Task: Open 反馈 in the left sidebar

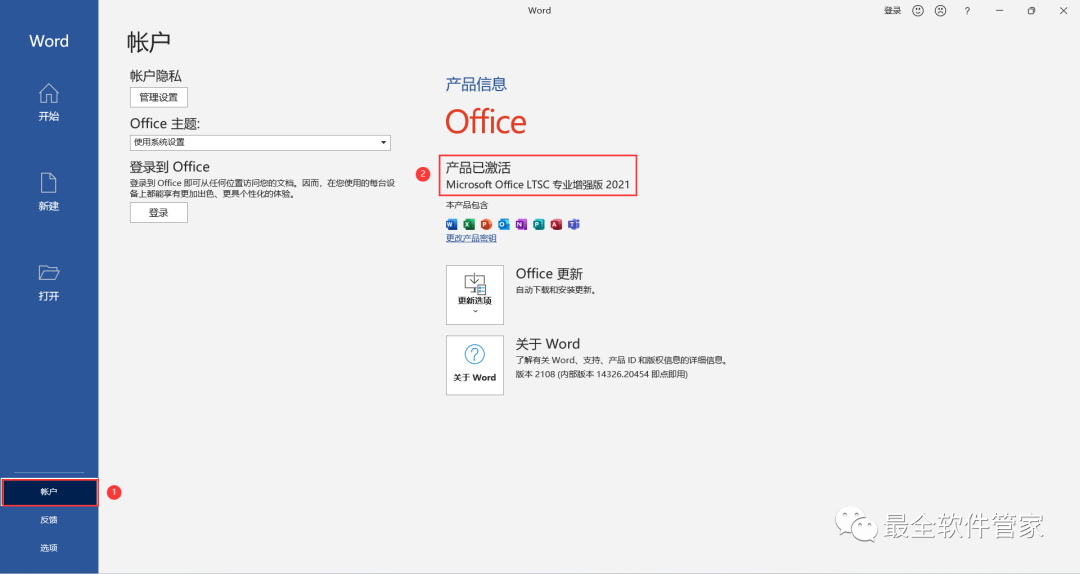Action: coord(49,520)
